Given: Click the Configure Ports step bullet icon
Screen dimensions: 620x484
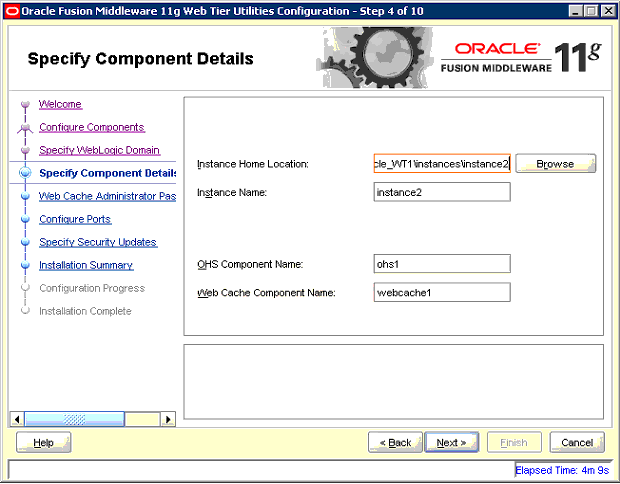Looking at the screenshot, I should 25,219.
